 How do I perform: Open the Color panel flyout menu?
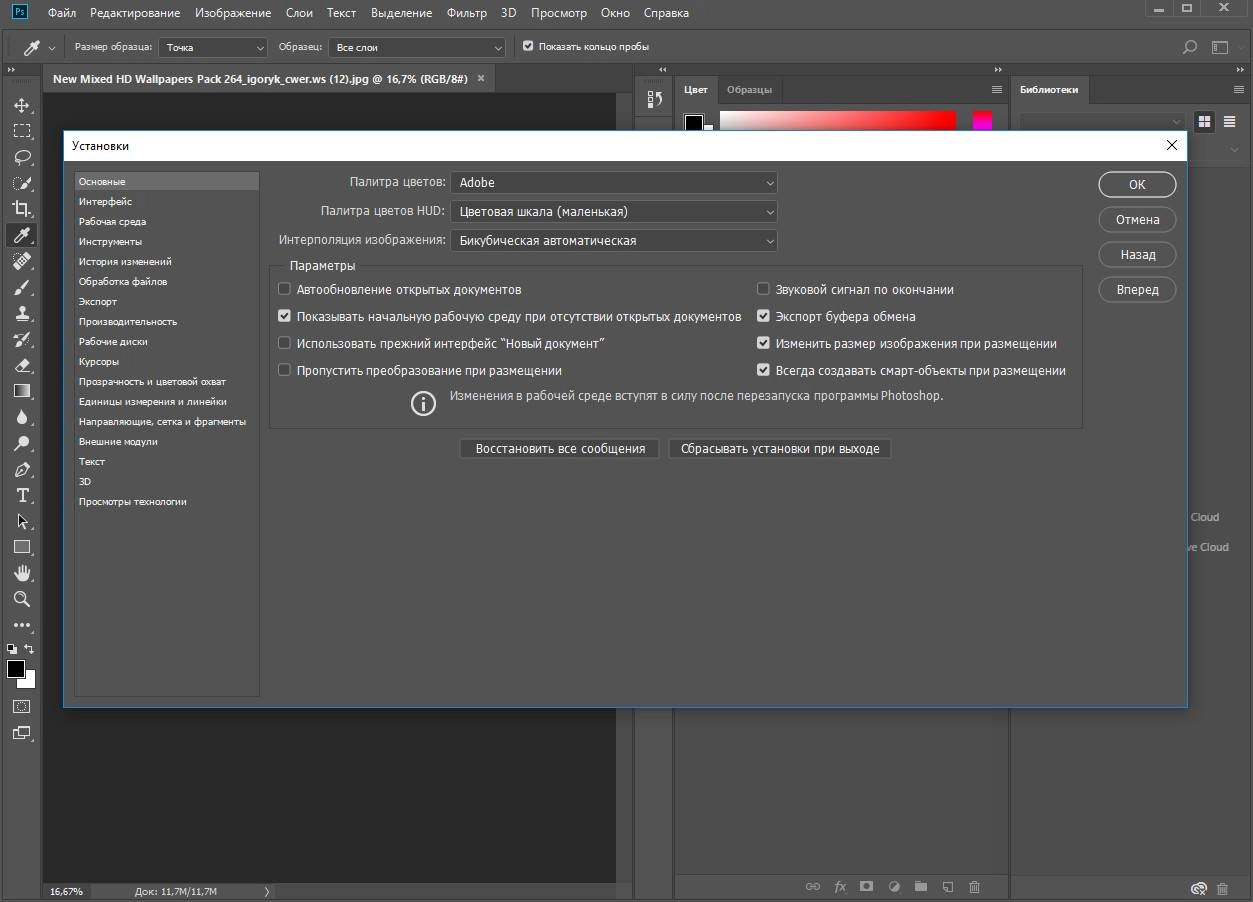pos(997,89)
